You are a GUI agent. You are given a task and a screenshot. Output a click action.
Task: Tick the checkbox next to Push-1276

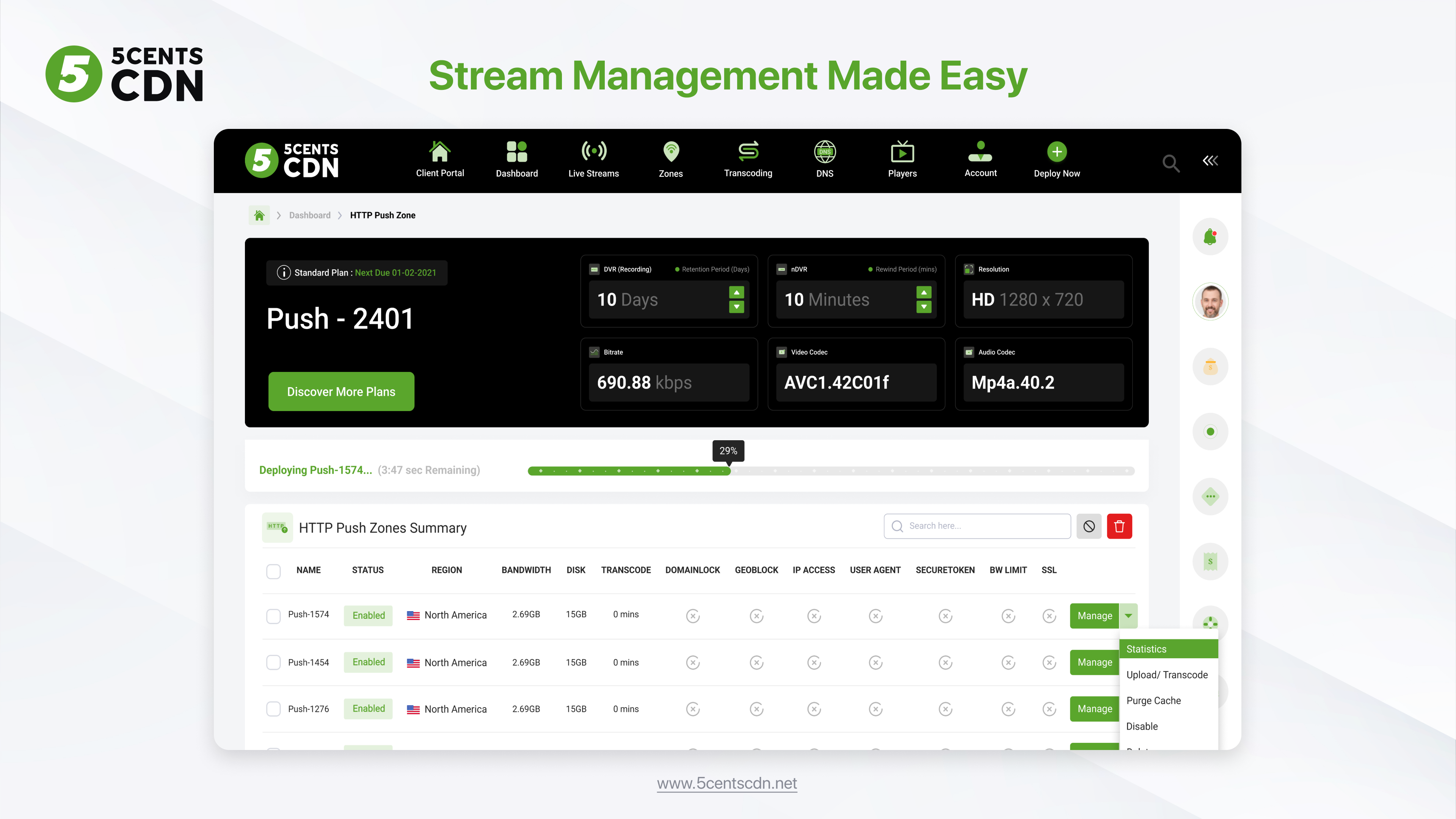[273, 709]
